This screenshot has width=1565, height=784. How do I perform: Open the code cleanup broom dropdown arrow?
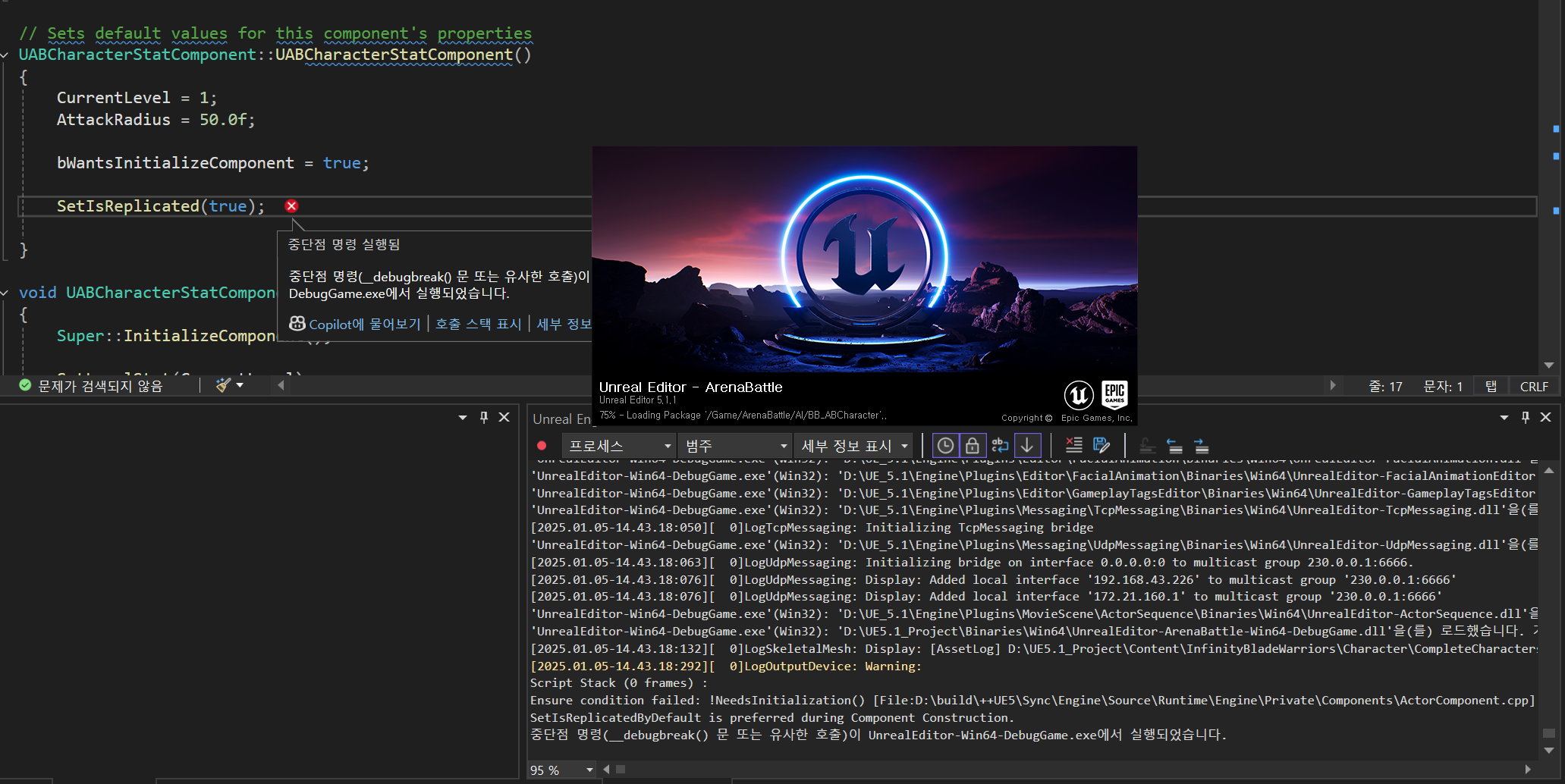(x=240, y=385)
